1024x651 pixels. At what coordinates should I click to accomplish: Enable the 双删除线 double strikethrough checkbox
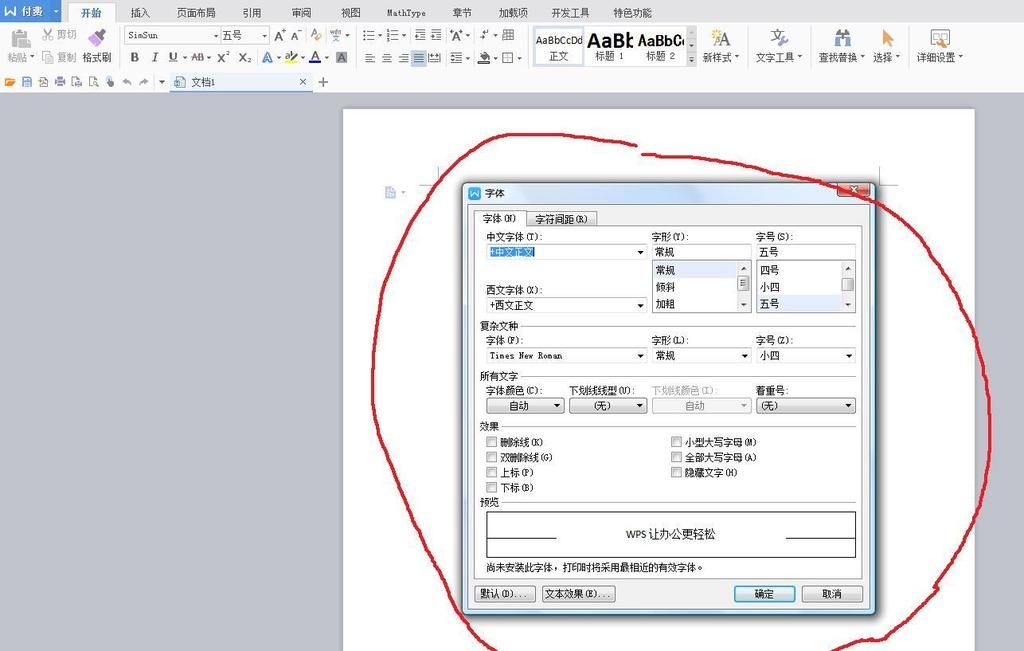[492, 457]
